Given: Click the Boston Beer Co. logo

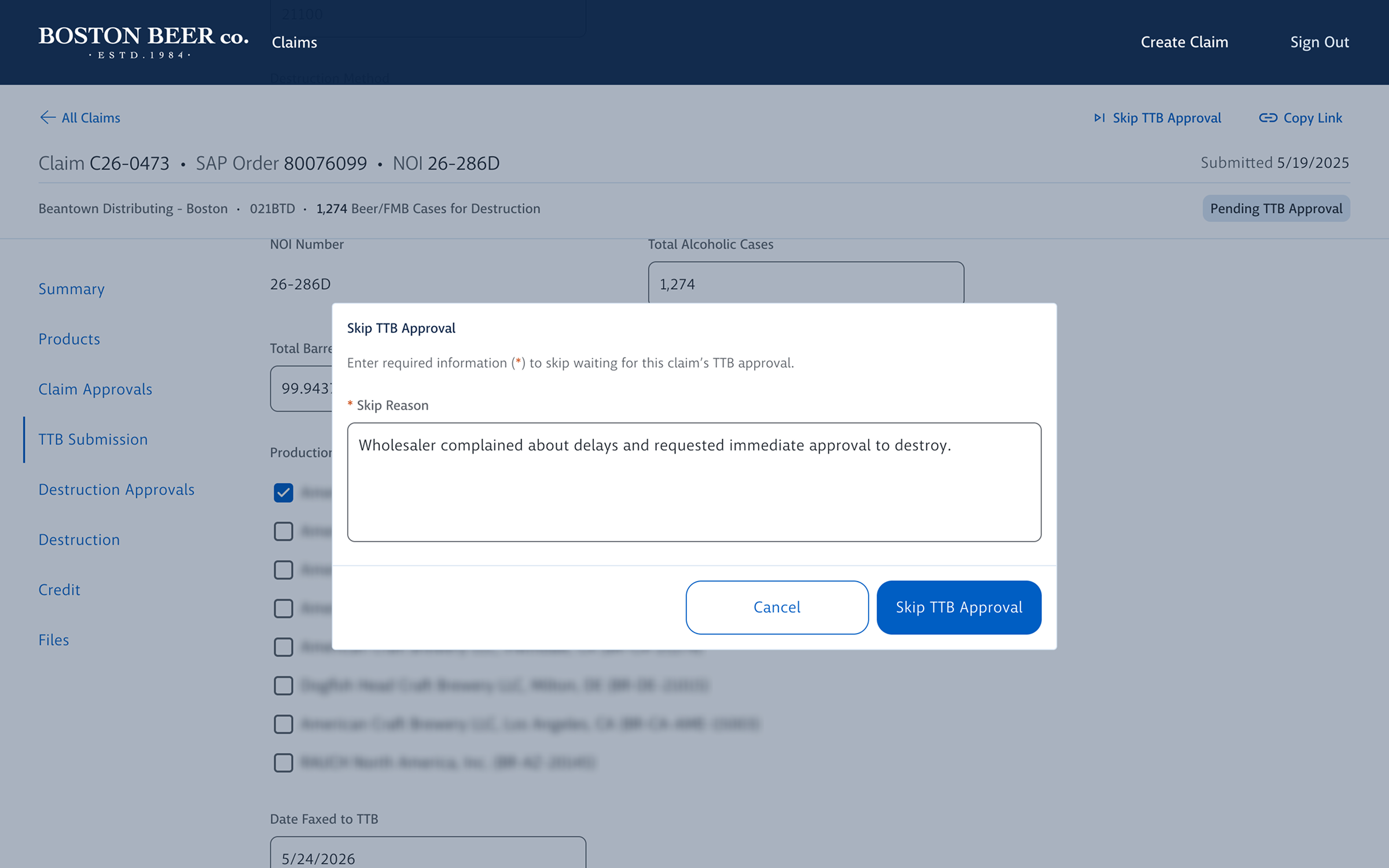Looking at the screenshot, I should (144, 42).
